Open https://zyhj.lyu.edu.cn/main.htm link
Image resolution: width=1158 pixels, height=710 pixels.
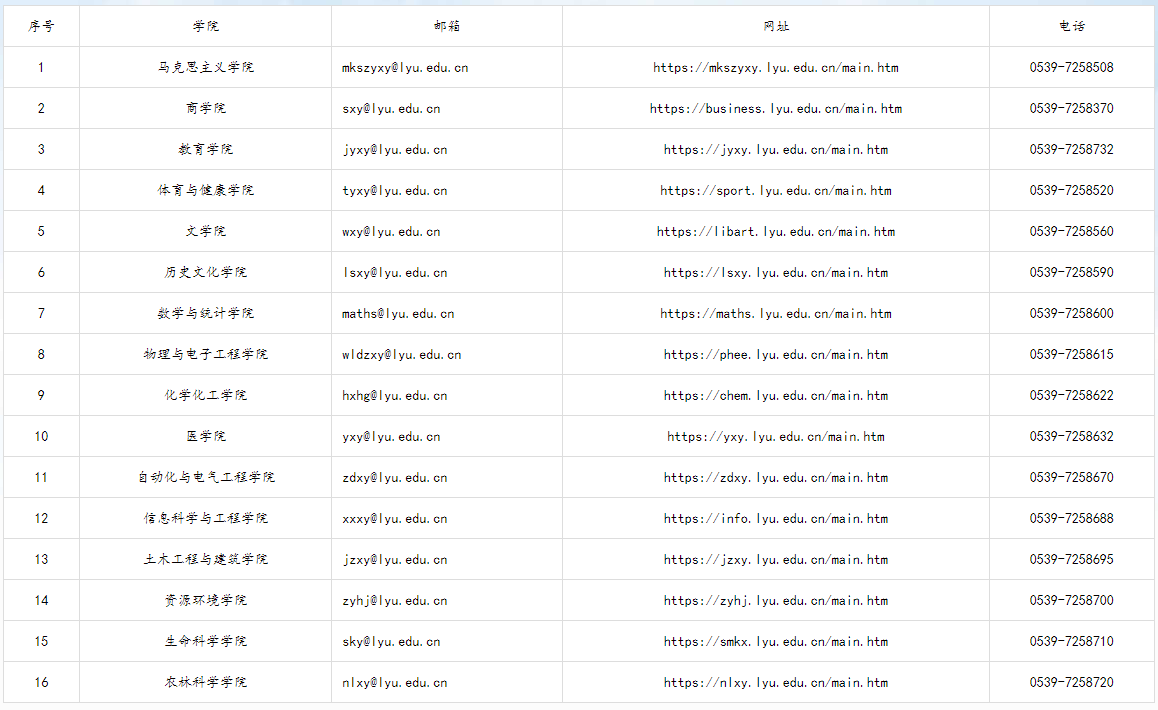776,601
